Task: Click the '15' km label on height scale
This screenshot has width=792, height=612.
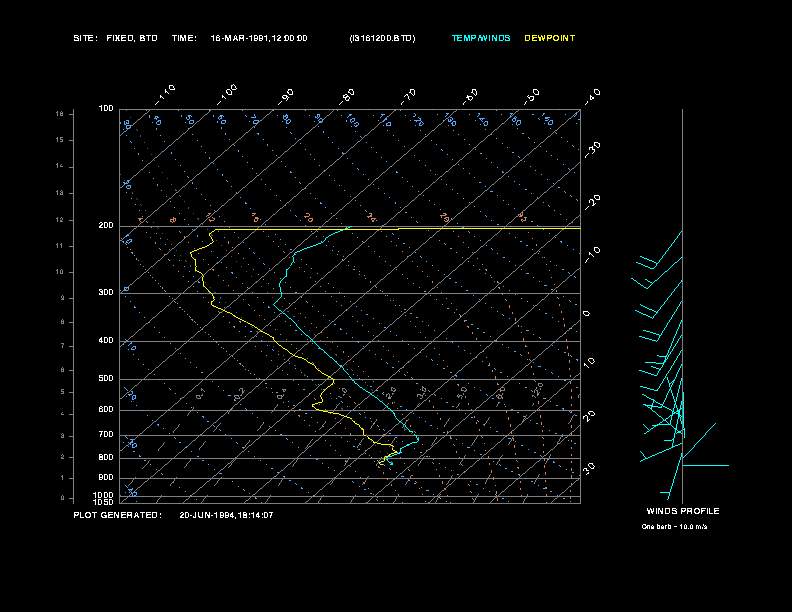Action: 60,140
